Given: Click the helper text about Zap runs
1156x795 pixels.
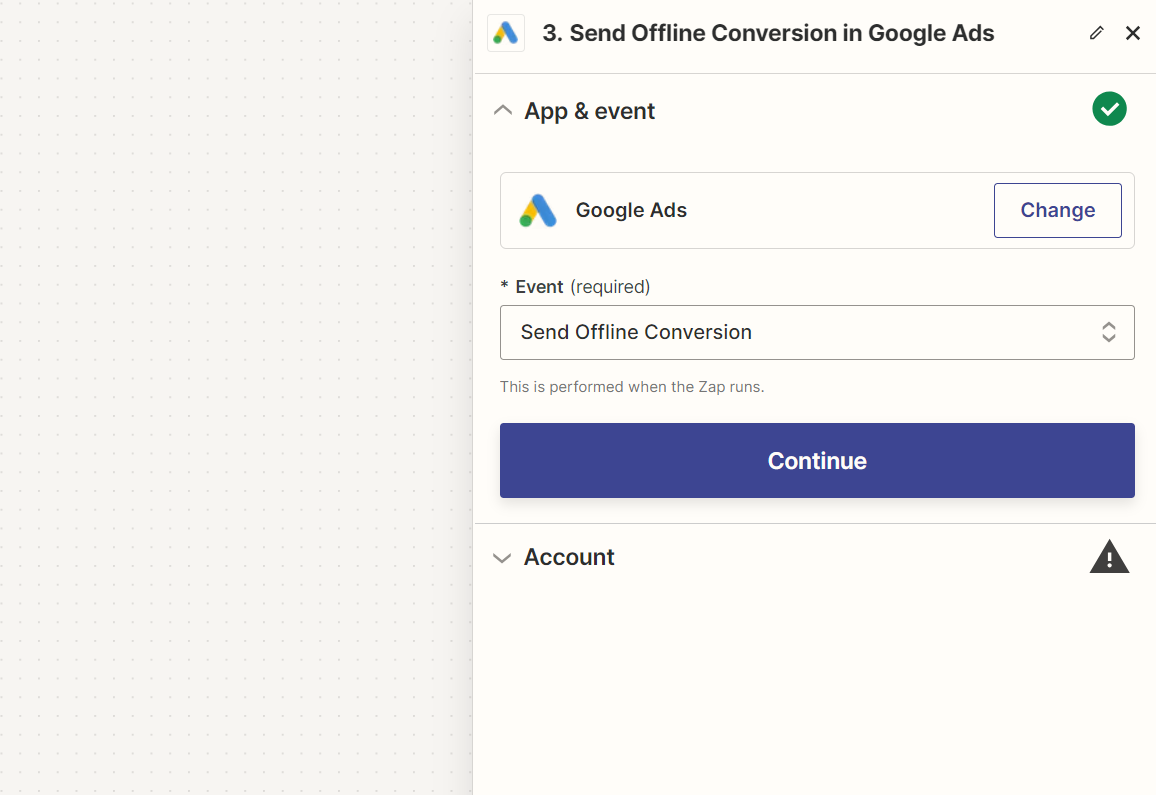Looking at the screenshot, I should pos(632,387).
